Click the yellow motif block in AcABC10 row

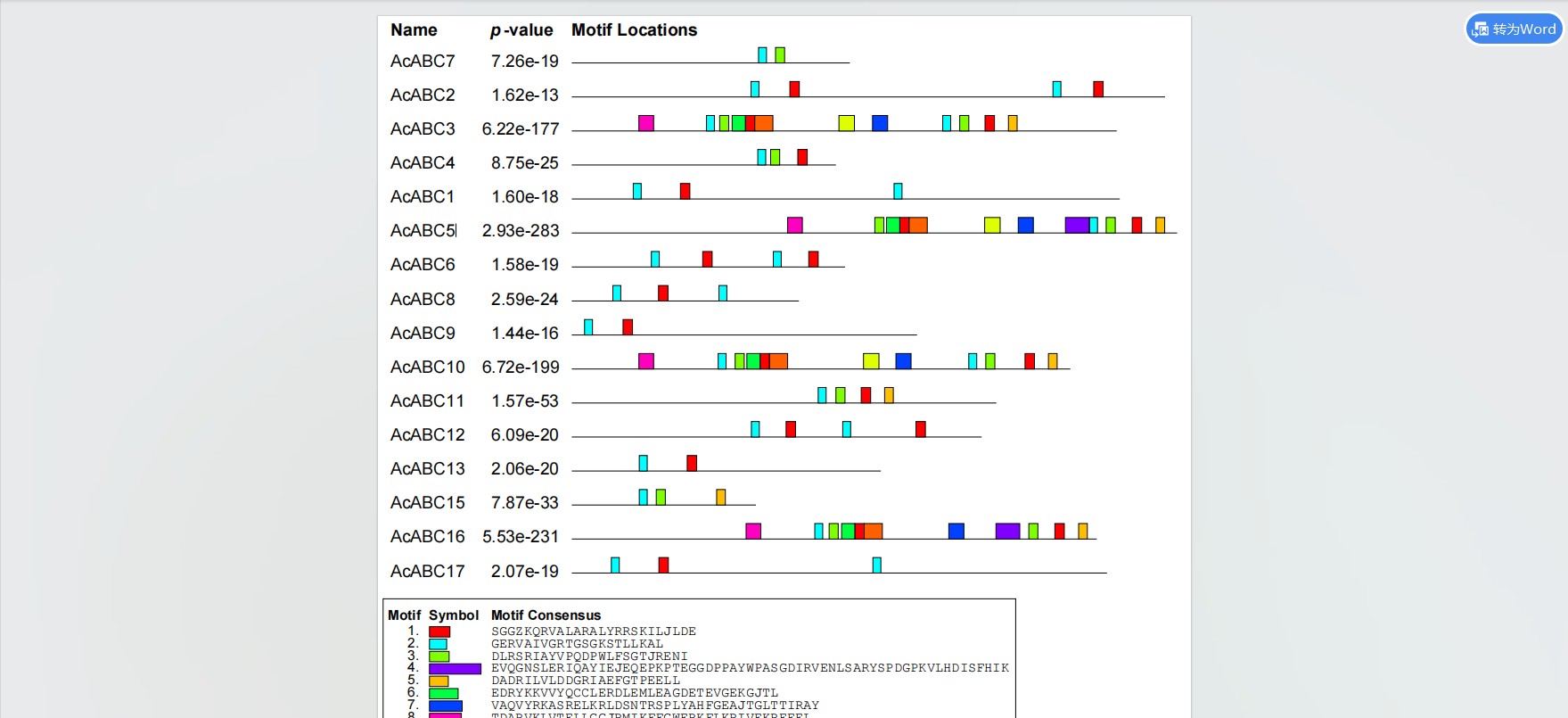click(871, 361)
